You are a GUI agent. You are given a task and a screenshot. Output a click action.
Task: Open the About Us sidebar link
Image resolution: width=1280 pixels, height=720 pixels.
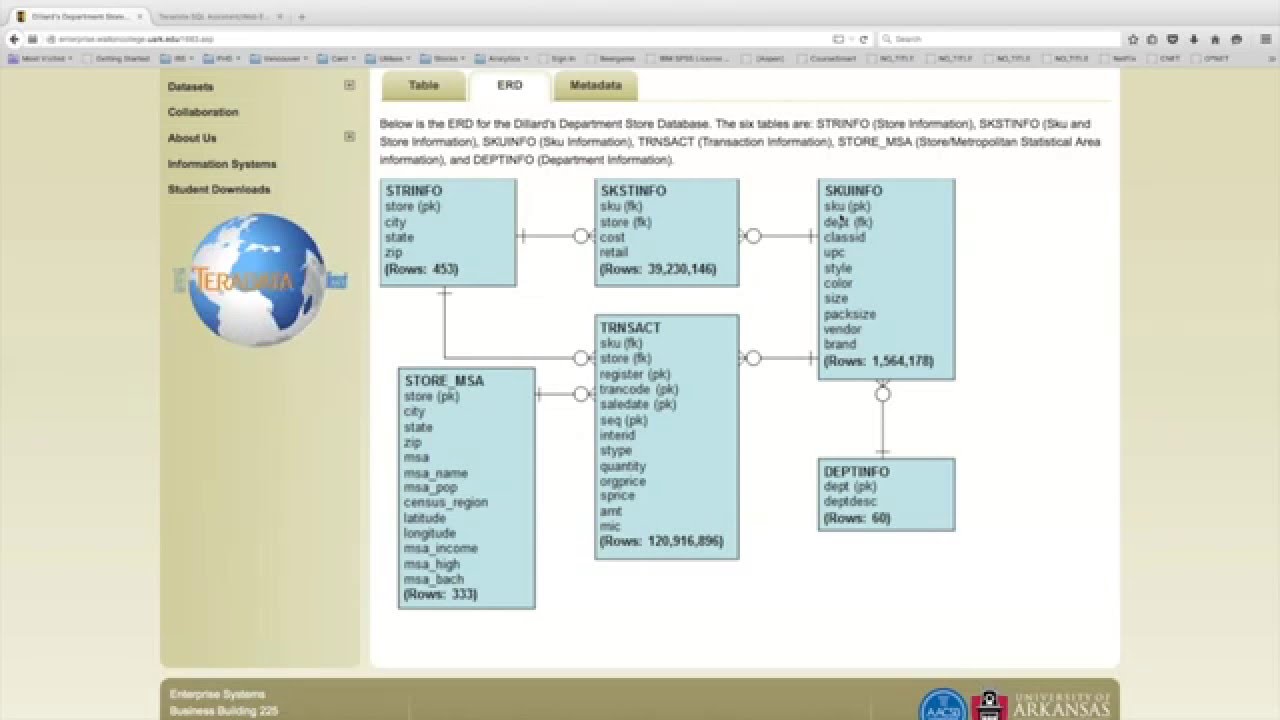(x=192, y=138)
